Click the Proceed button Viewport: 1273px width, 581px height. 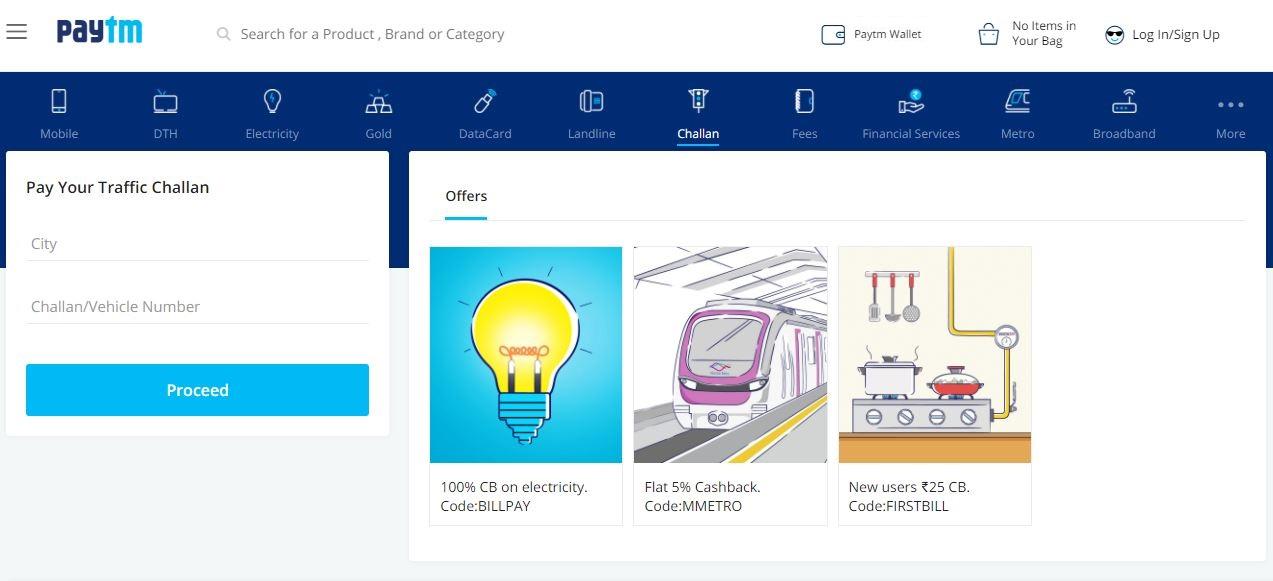click(197, 390)
